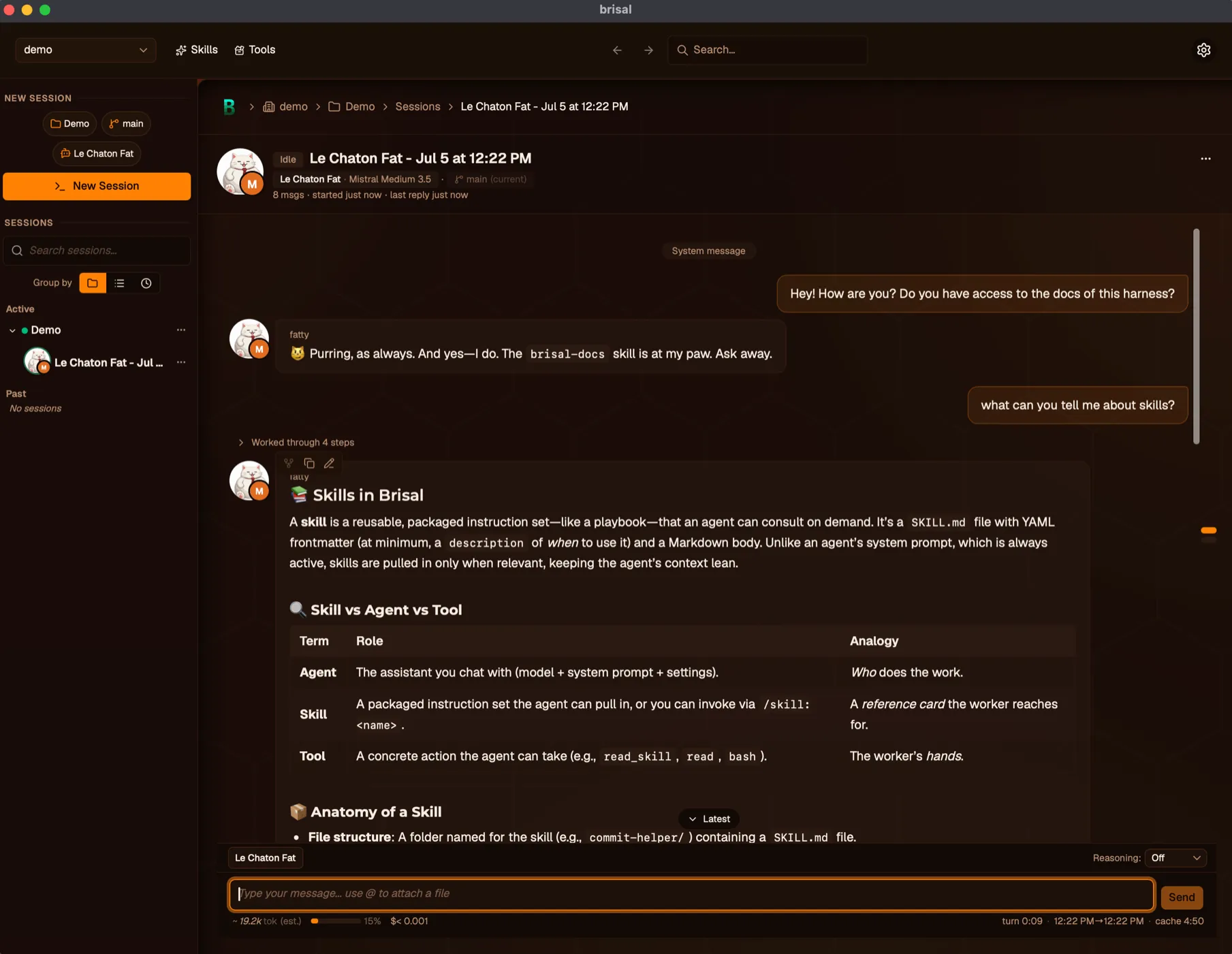The image size is (1232, 954).
Task: Click the forward navigation arrow
Action: tap(648, 50)
